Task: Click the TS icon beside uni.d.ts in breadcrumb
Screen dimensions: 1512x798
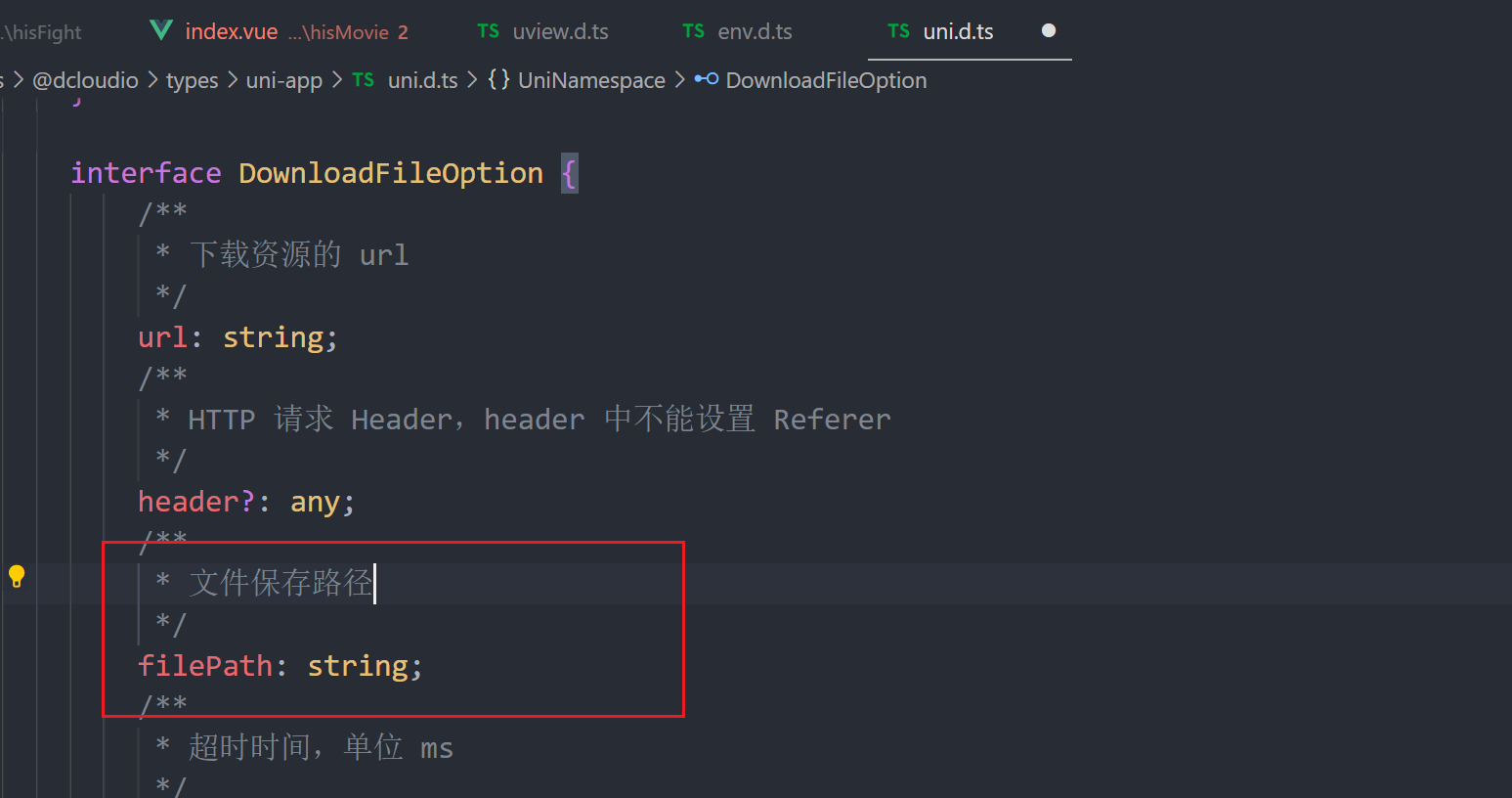Action: 363,79
